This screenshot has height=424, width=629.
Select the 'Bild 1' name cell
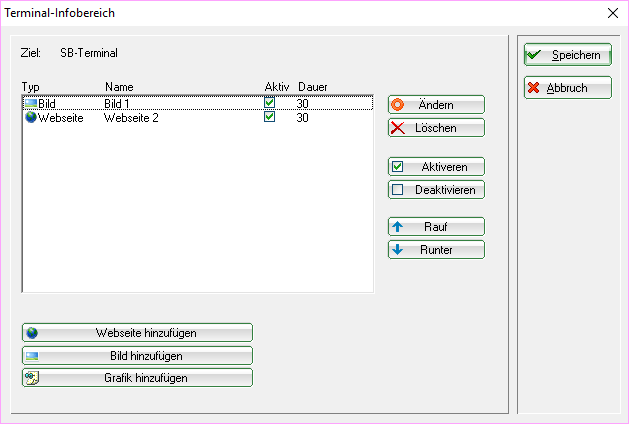[x=117, y=103]
